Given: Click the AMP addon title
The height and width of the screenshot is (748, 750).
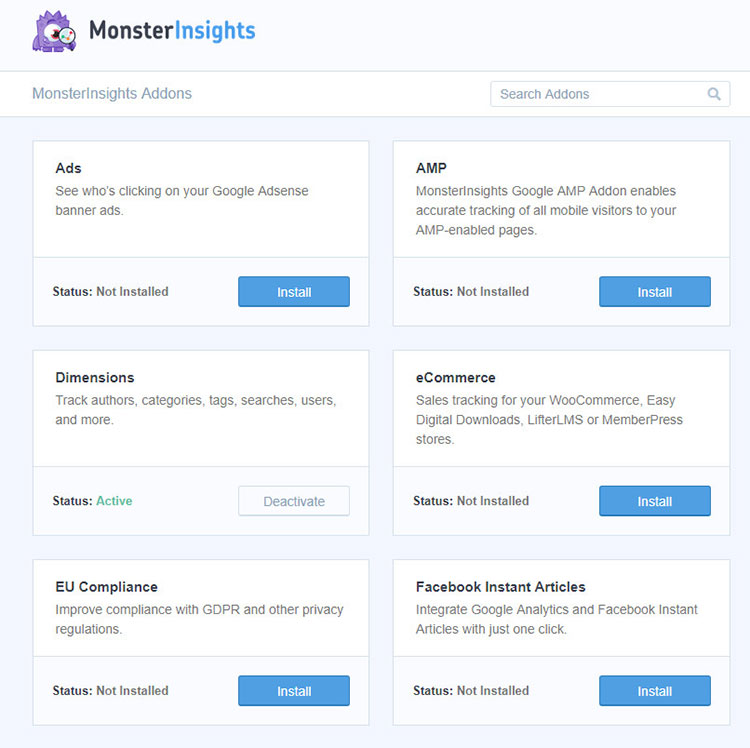Looking at the screenshot, I should [x=432, y=168].
